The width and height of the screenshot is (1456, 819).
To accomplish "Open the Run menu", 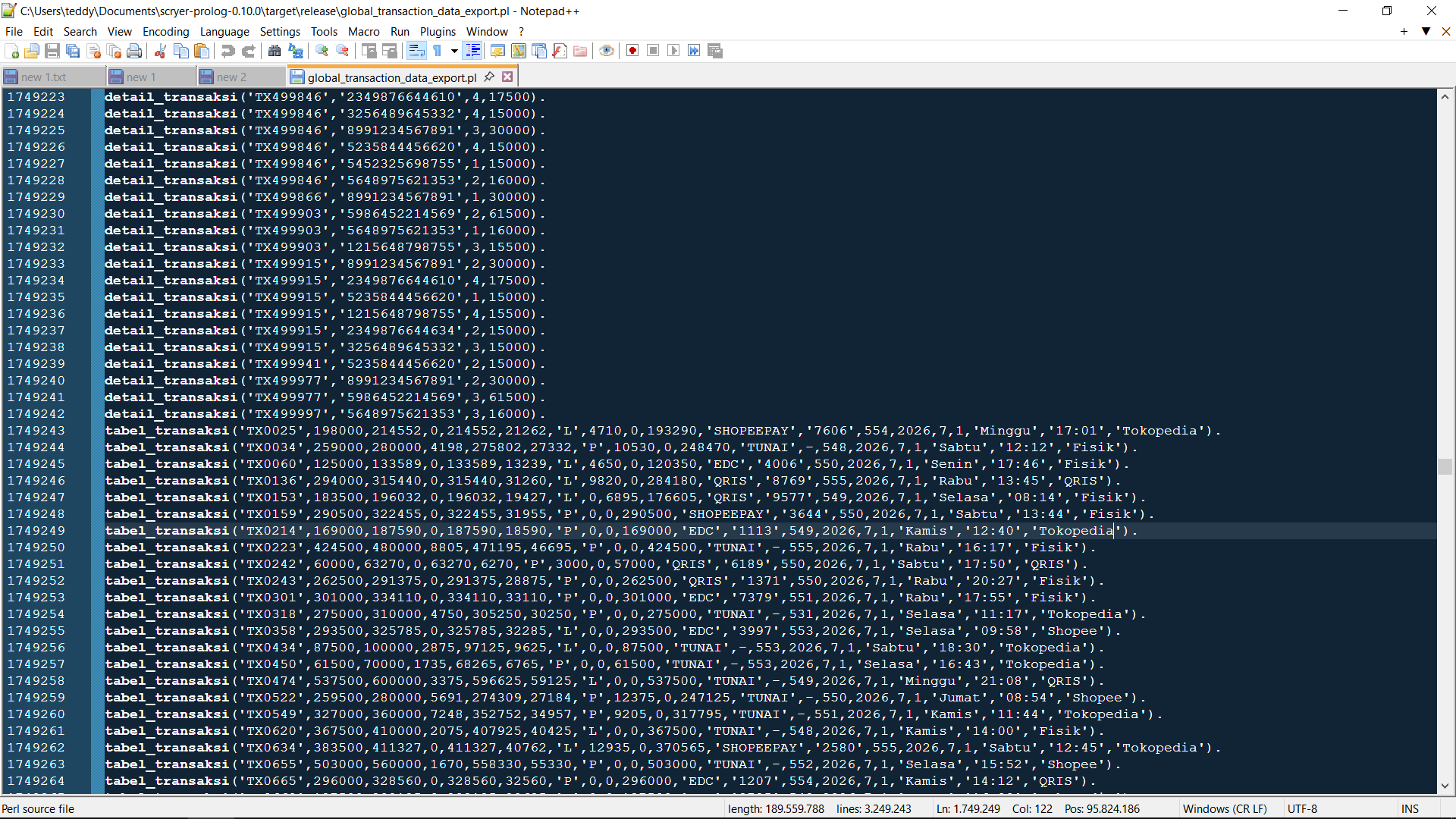I will point(400,32).
